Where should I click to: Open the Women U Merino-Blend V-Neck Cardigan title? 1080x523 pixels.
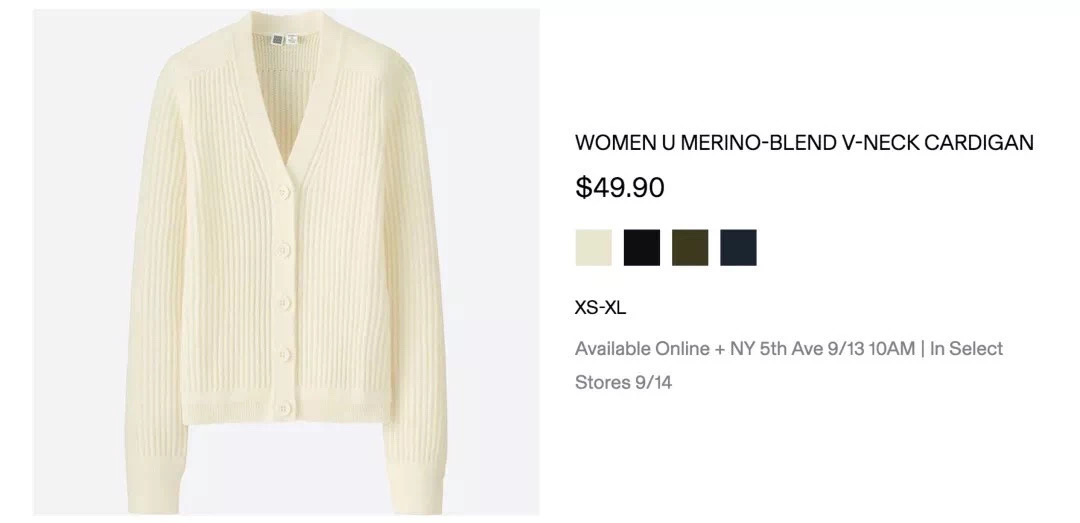(x=803, y=143)
